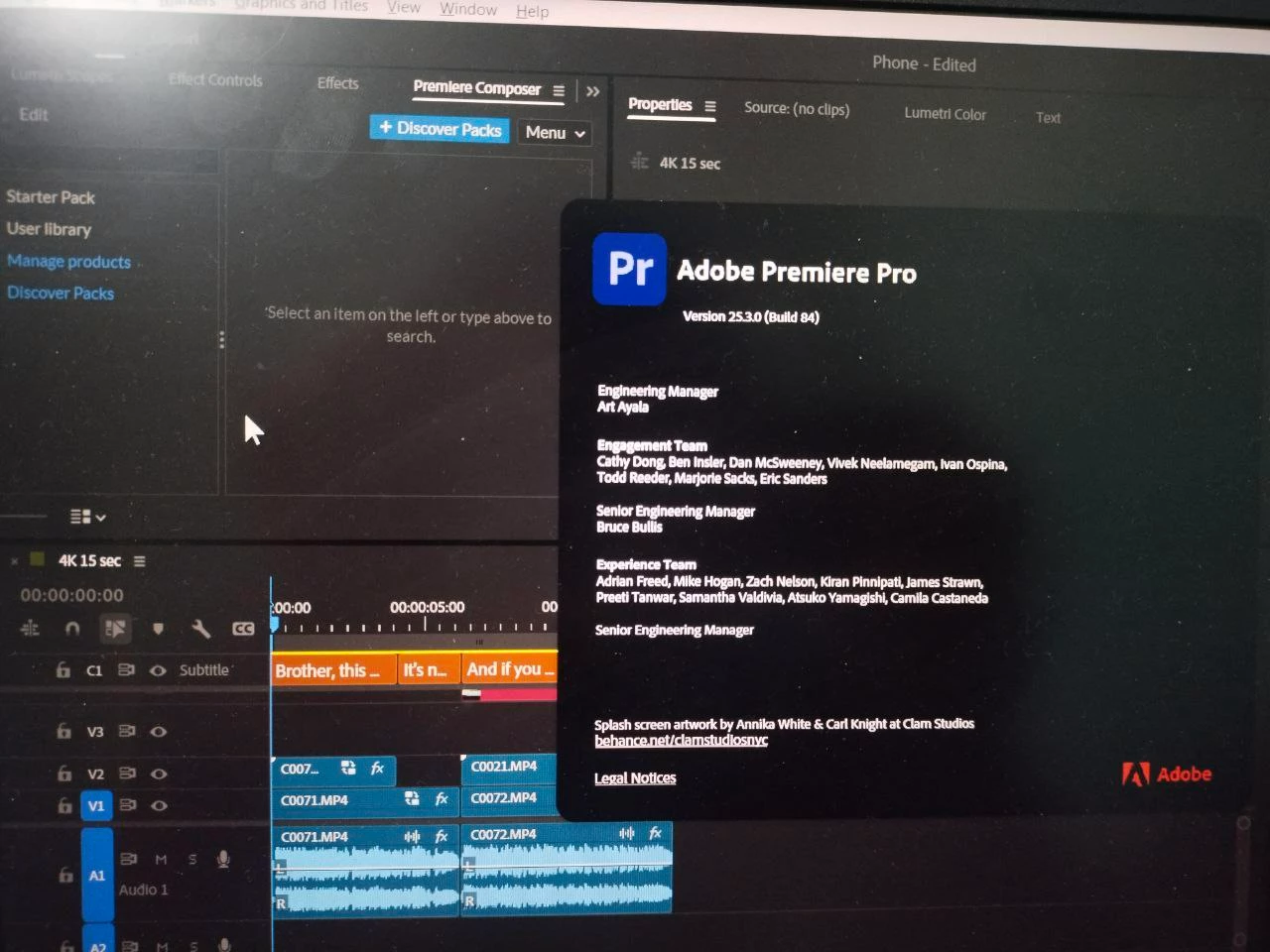The image size is (1270, 952).
Task: Click the green sequence label color swatch
Action: (37, 559)
